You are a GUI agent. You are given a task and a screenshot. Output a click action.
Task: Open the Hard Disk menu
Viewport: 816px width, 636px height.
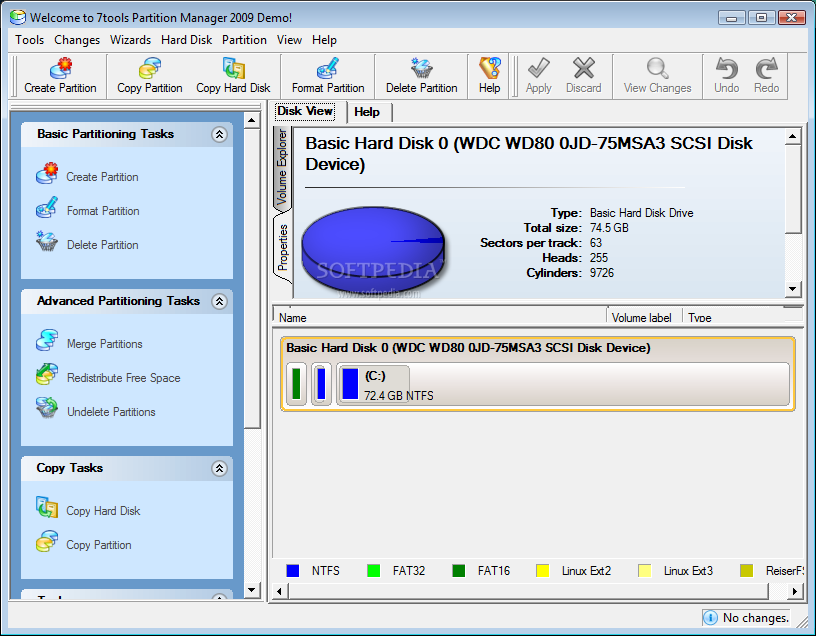[186, 40]
